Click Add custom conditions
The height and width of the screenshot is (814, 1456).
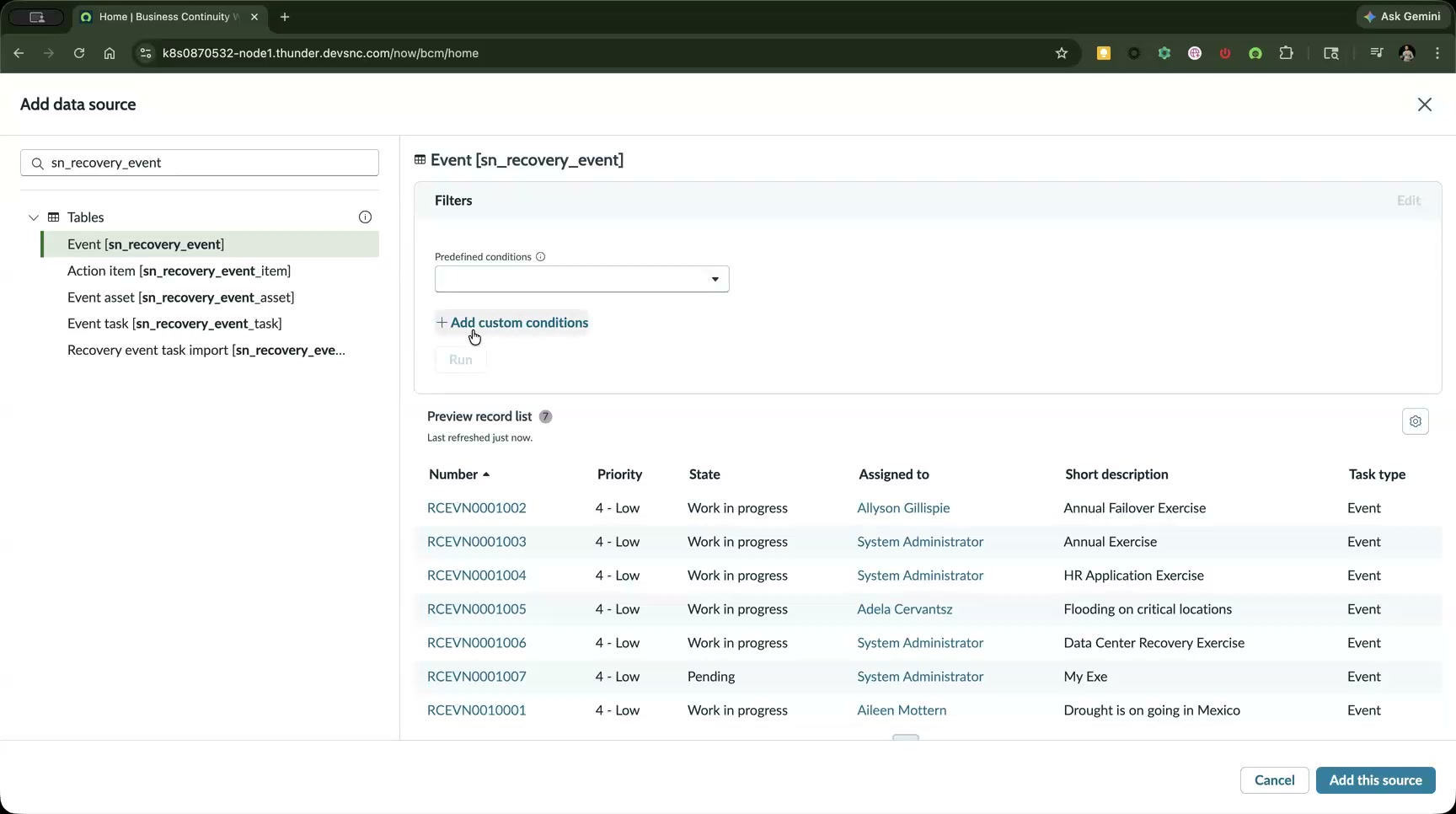511,323
